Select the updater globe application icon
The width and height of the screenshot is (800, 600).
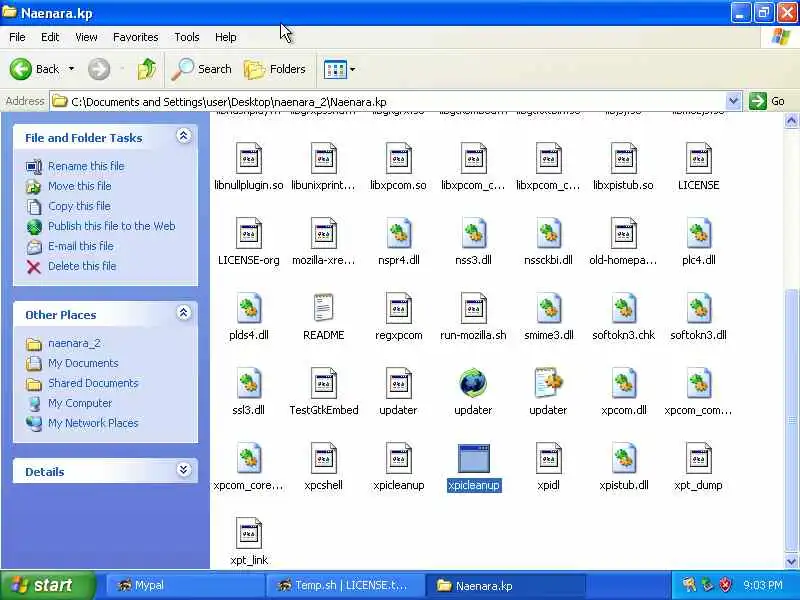[x=473, y=383]
